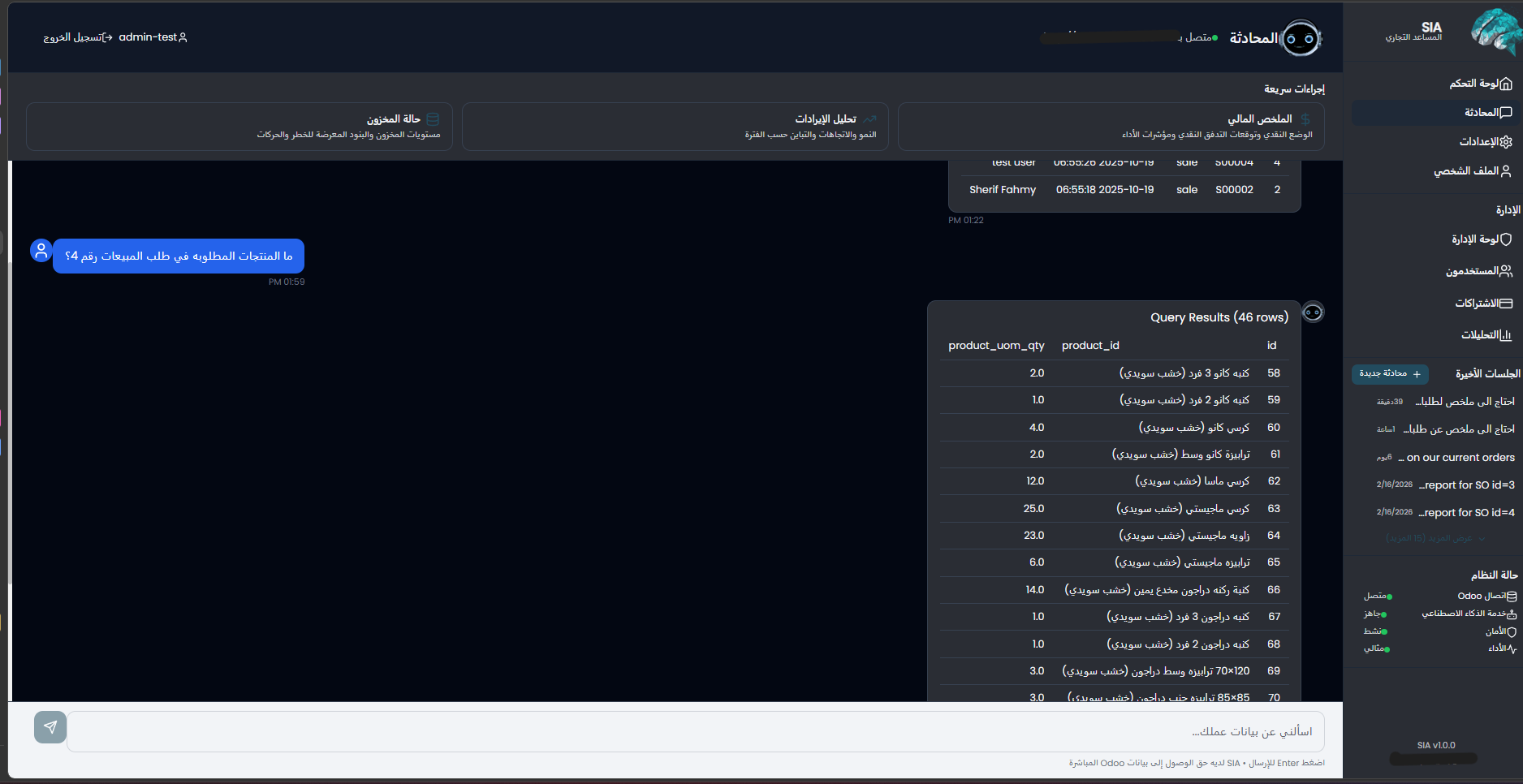Click the shield icon beside لوحة الإدارة

pyautogui.click(x=1506, y=239)
